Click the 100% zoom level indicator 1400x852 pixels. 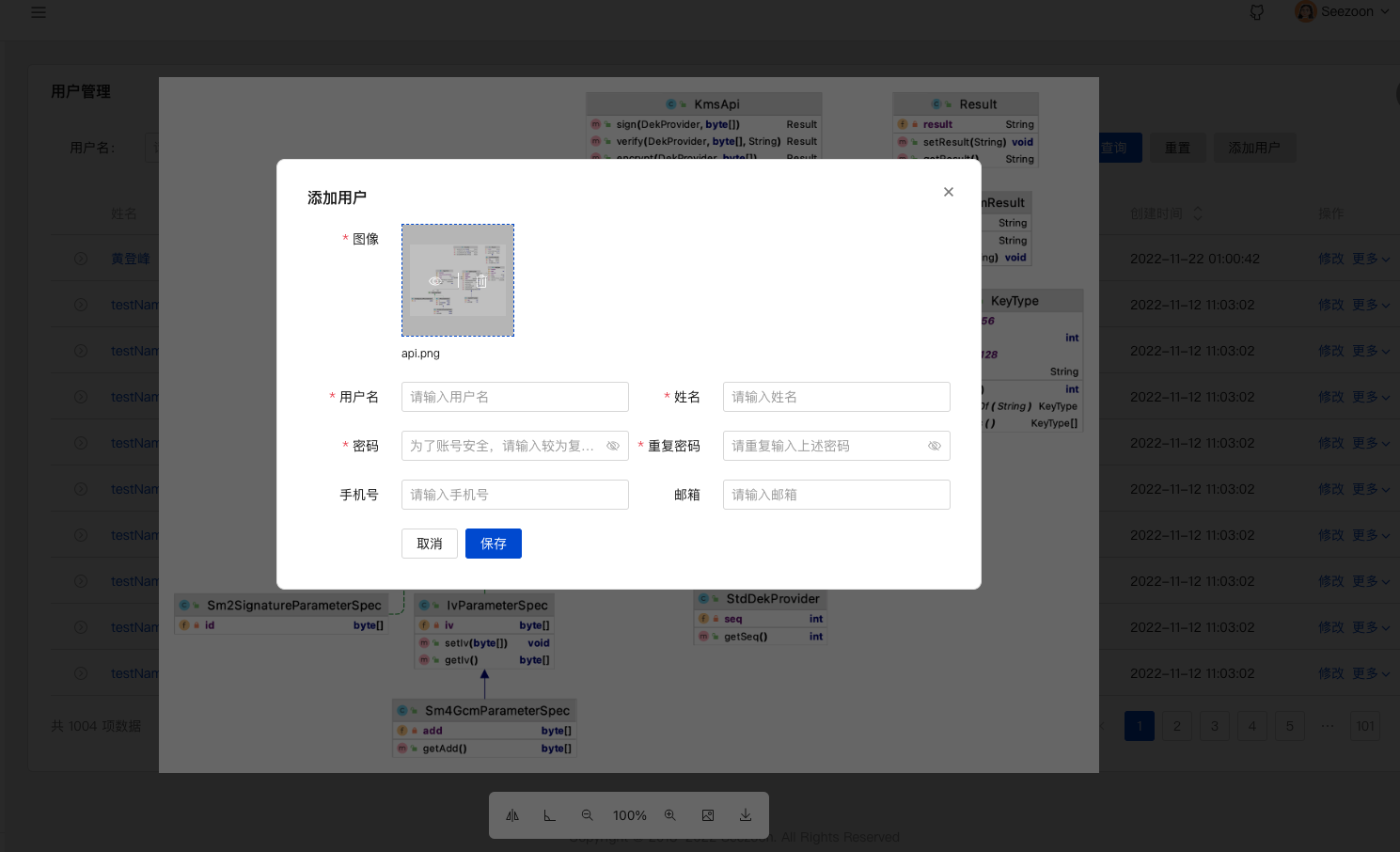(629, 814)
